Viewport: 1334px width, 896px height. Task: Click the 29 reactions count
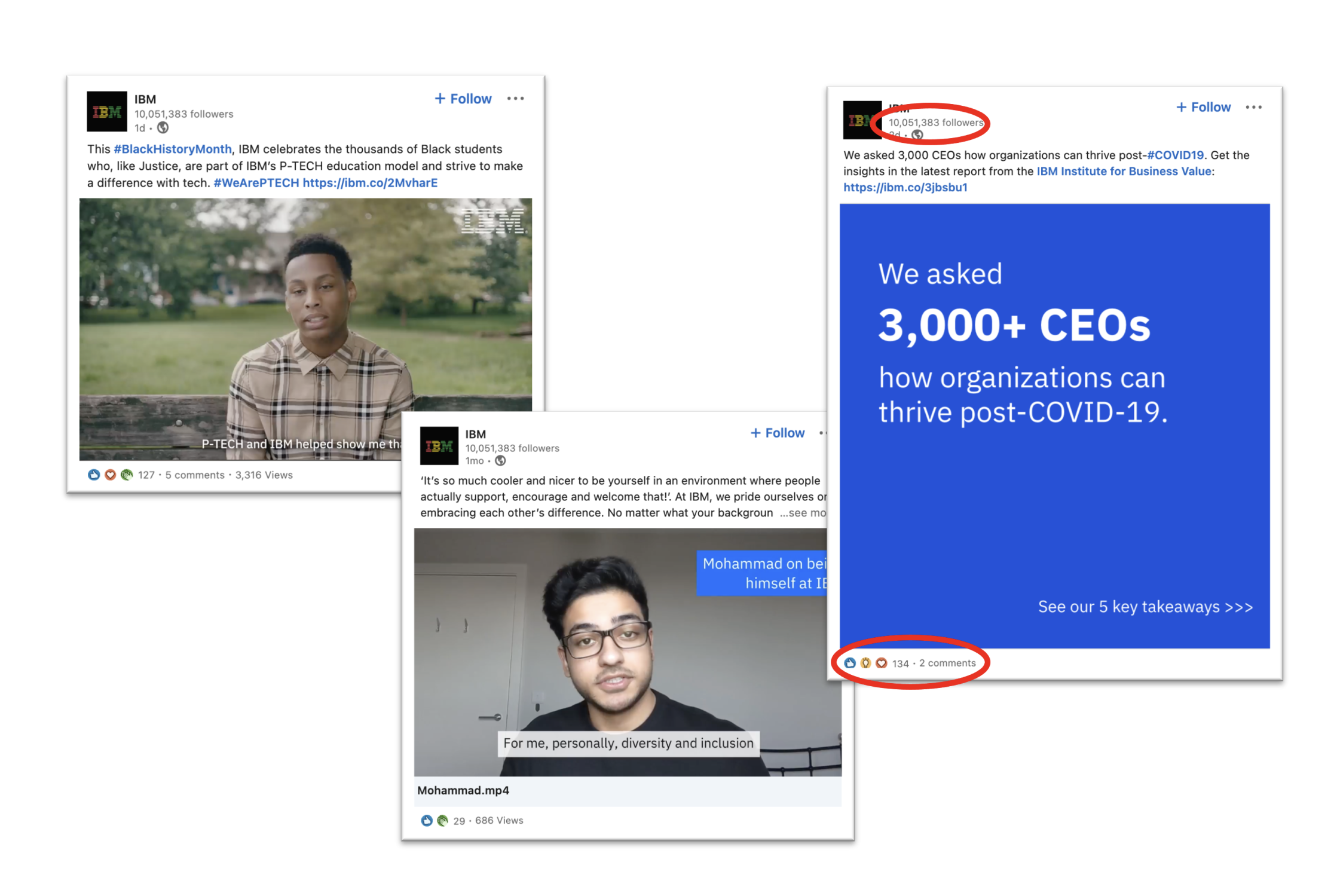459,821
